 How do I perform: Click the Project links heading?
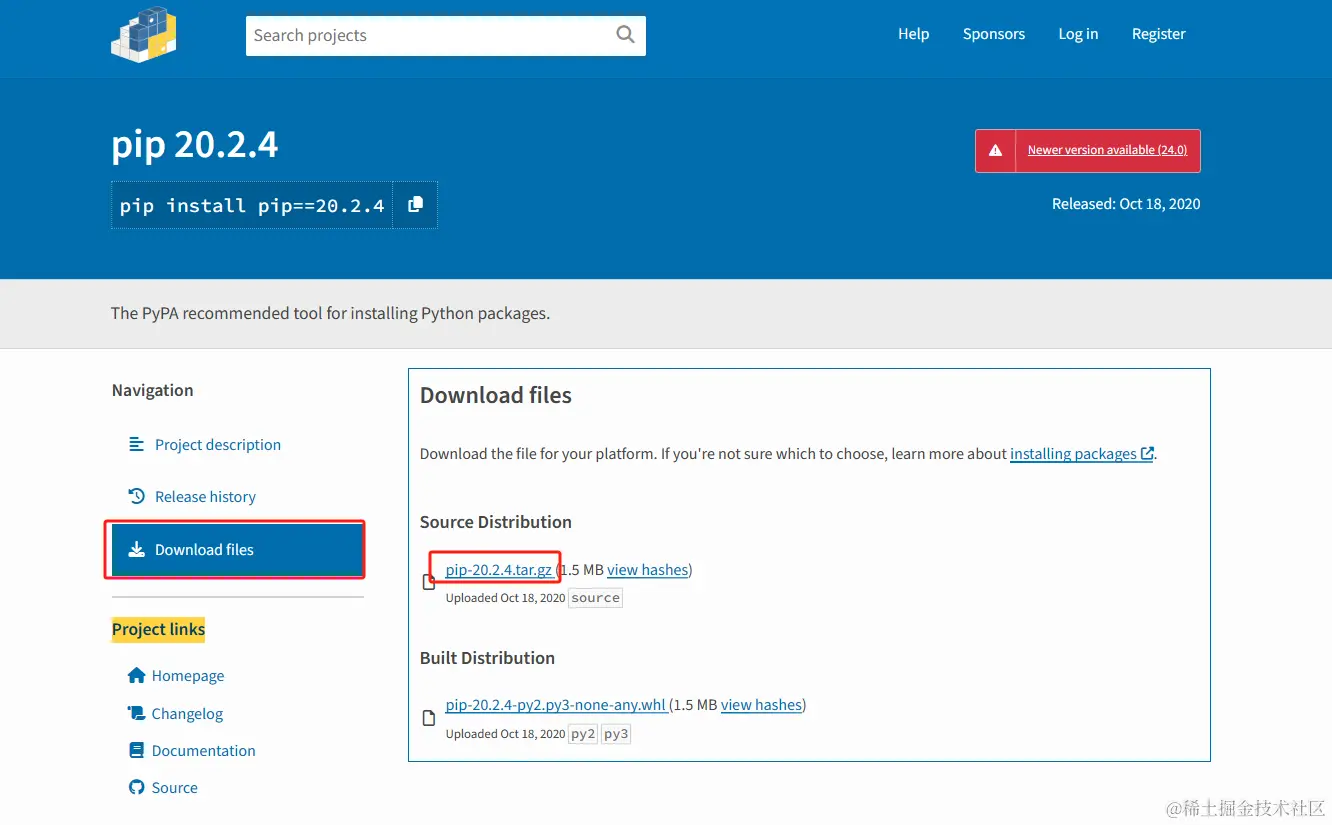coord(159,629)
